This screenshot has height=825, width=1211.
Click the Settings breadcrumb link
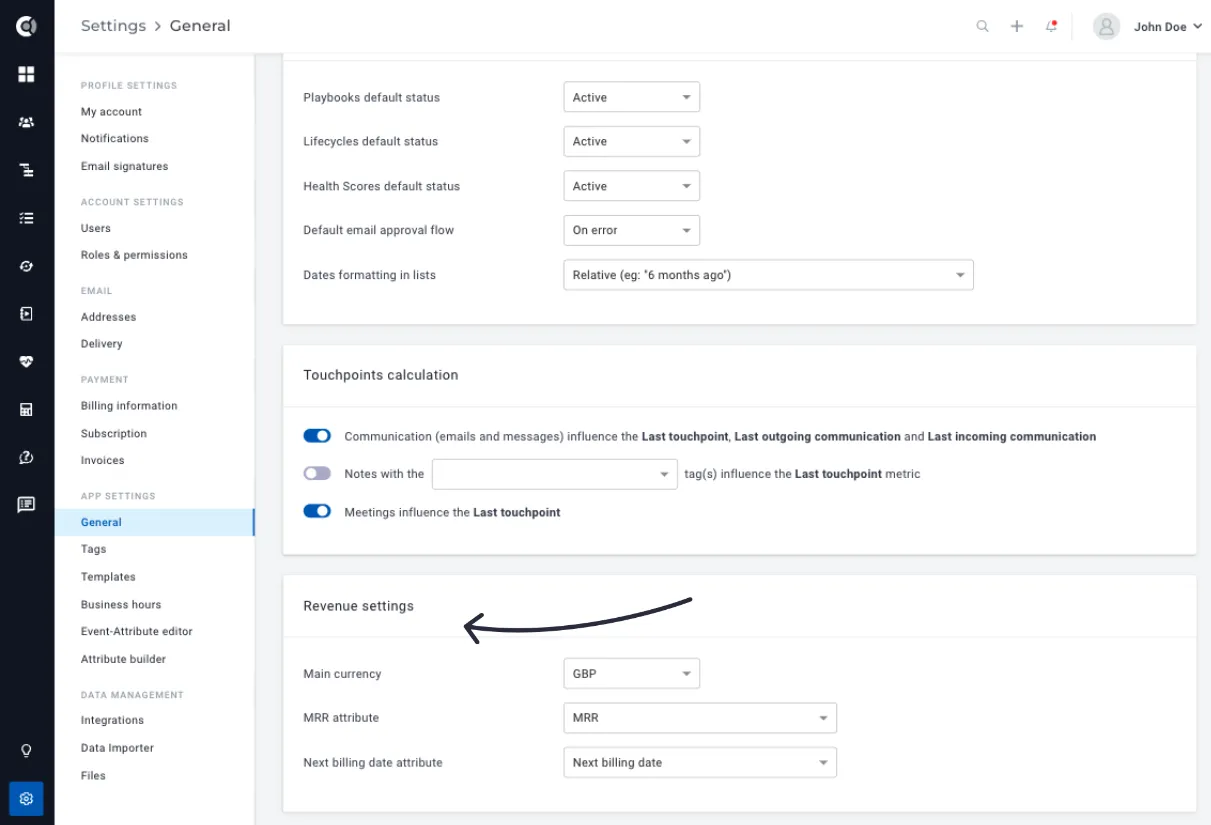[x=113, y=26]
